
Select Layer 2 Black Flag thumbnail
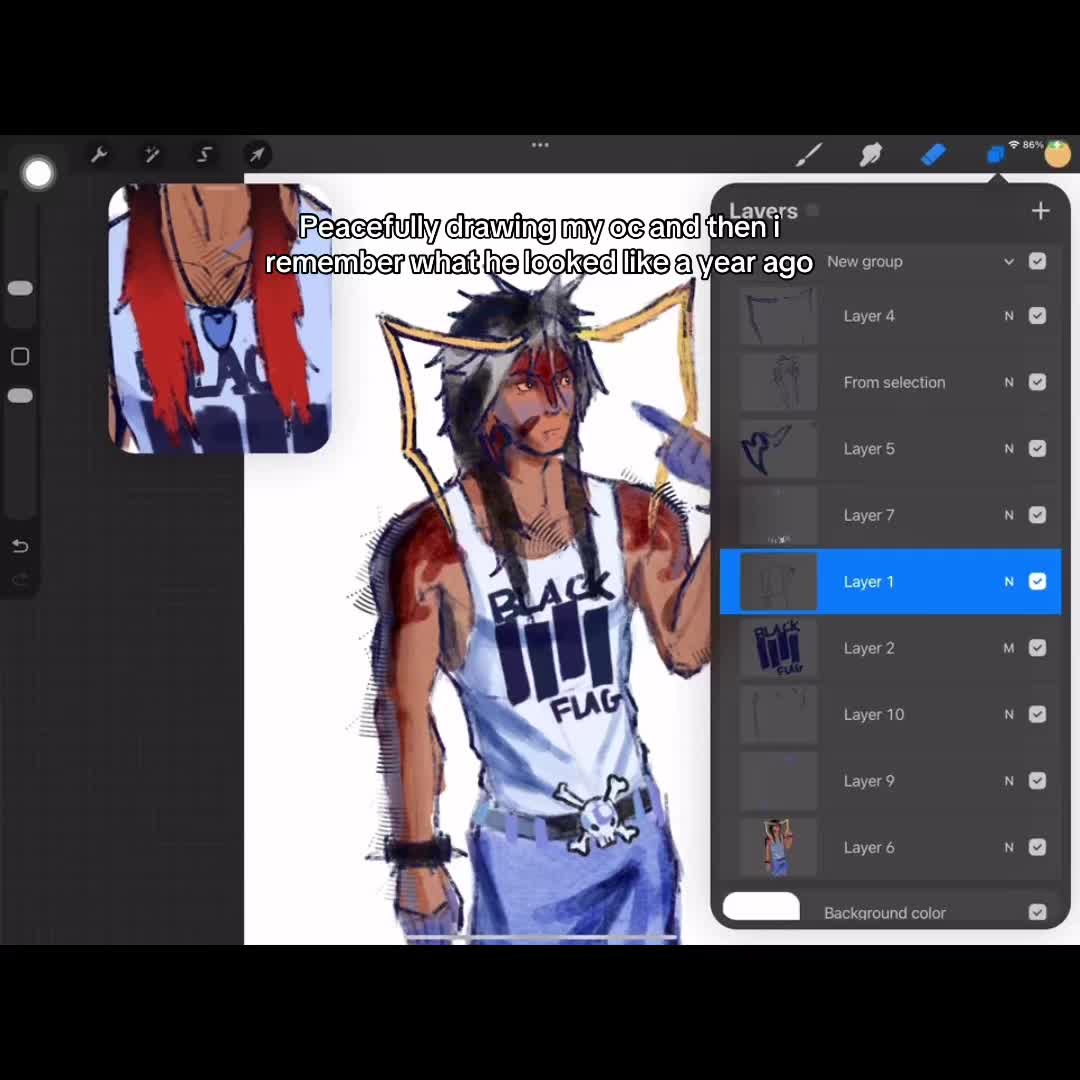[x=778, y=648]
